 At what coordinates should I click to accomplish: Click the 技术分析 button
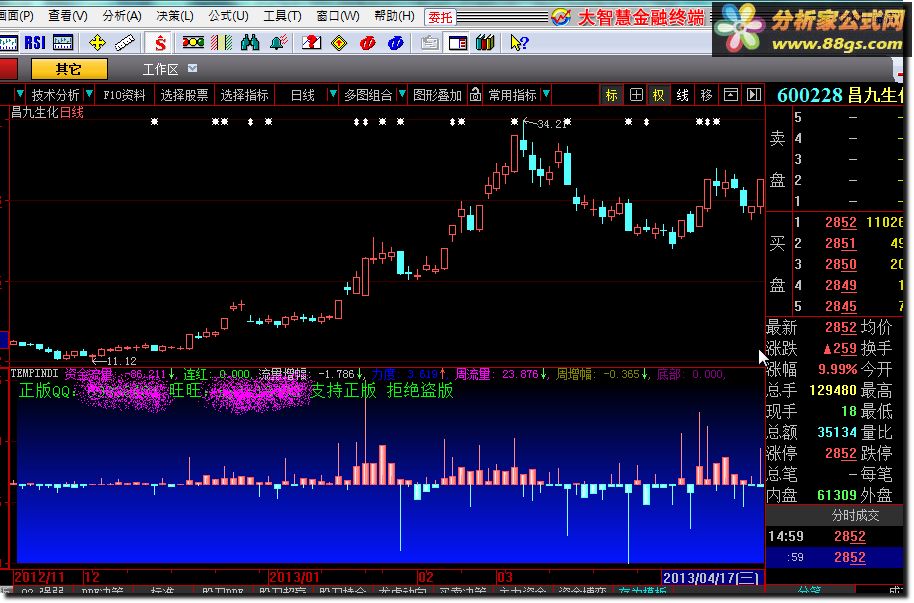[x=55, y=94]
